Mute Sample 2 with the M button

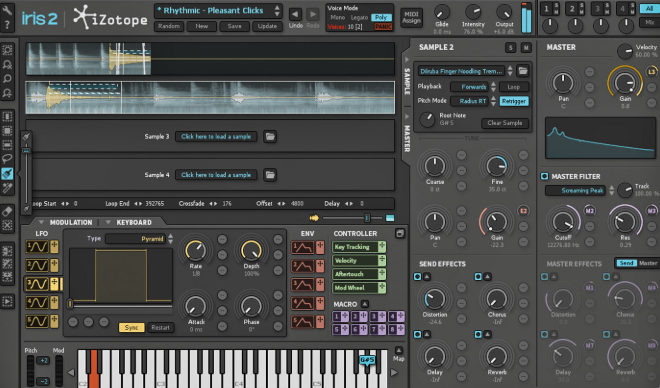click(526, 48)
